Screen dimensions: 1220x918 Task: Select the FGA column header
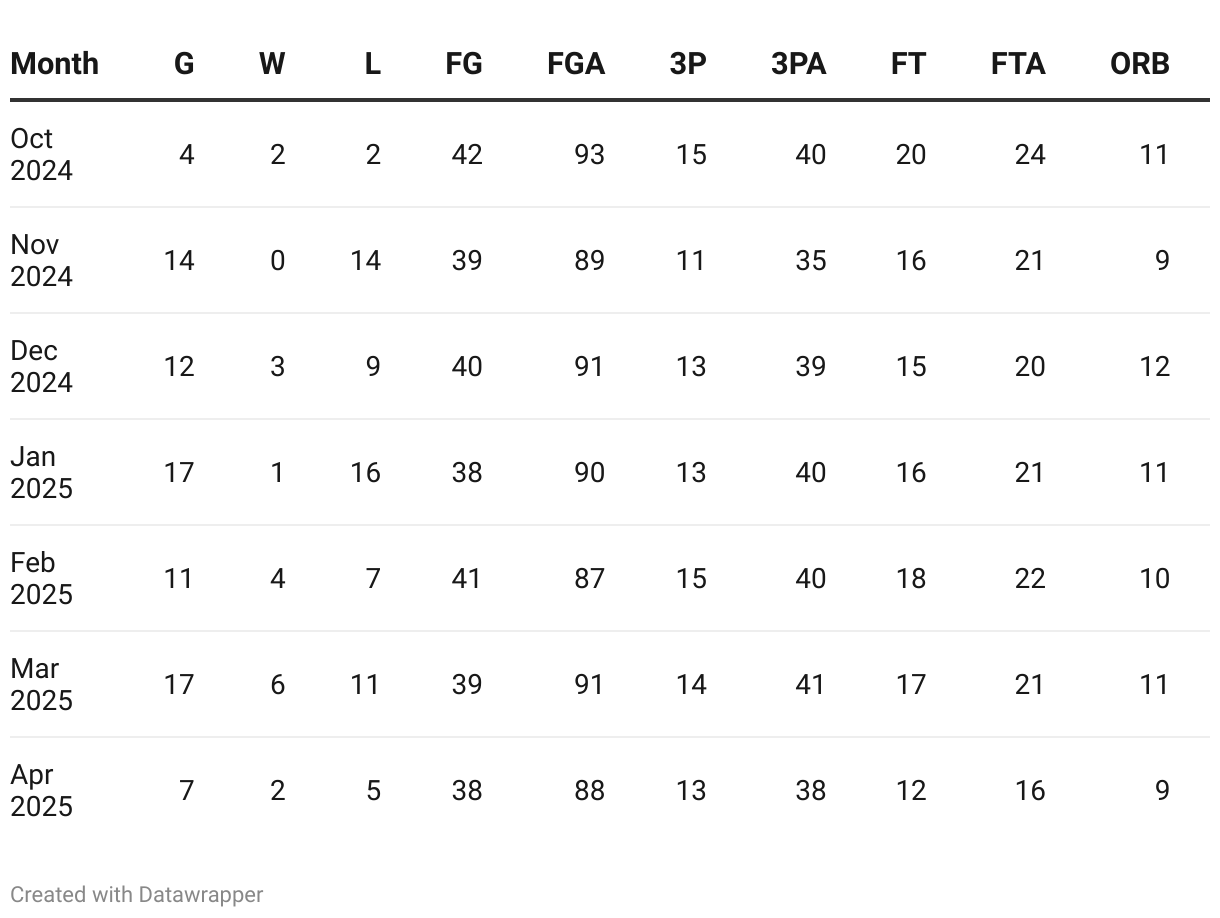tap(576, 64)
